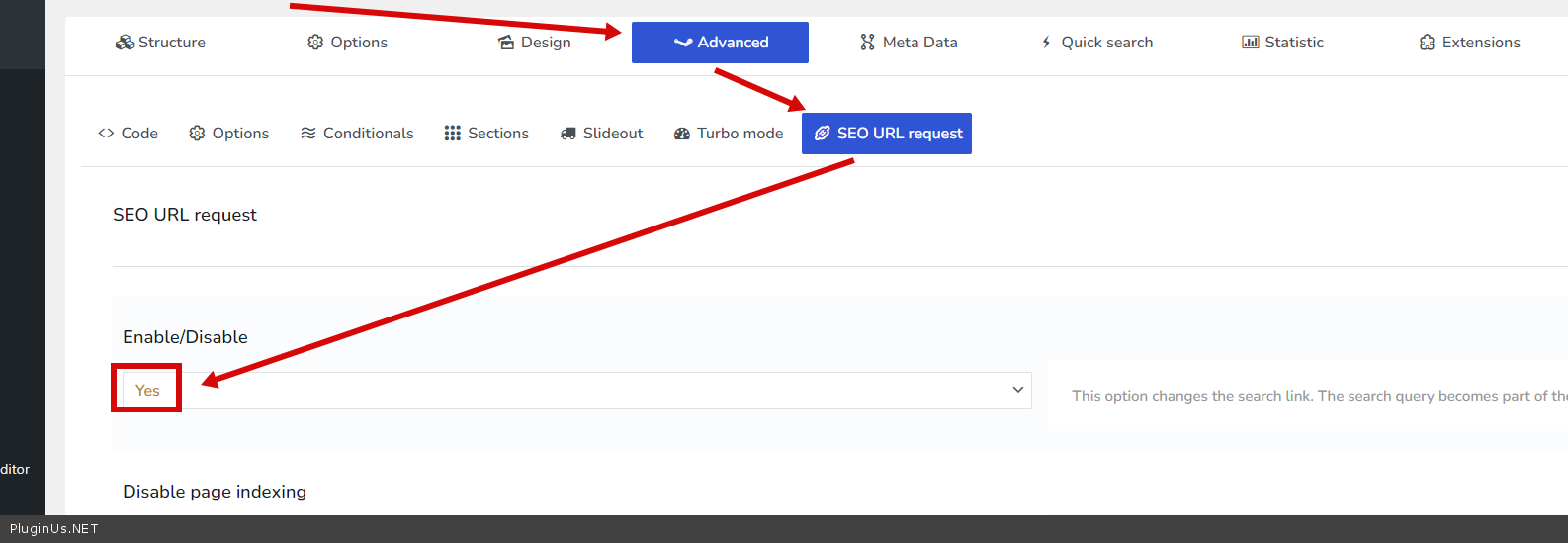Click the Design tab icon
The image size is (1568, 543).
coord(506,43)
